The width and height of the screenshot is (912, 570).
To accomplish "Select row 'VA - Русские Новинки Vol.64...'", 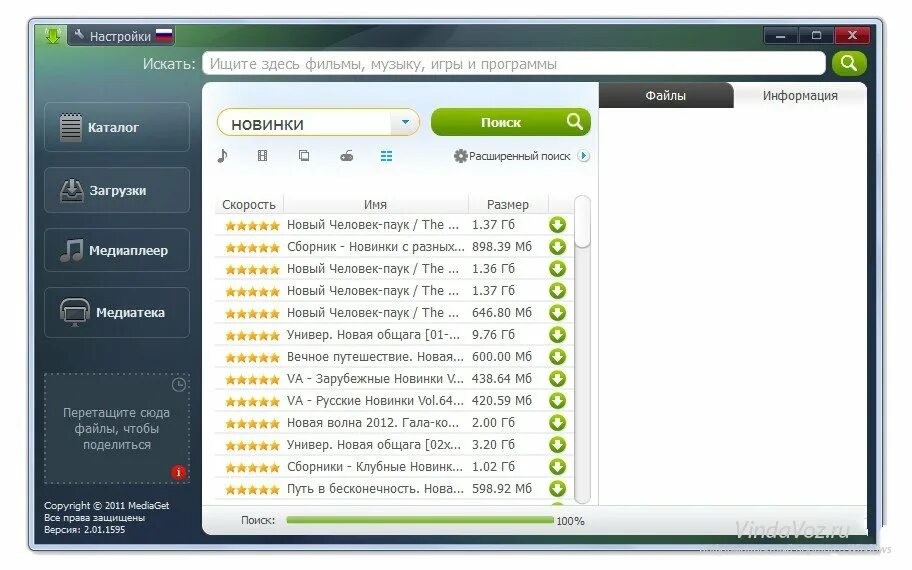I will coord(394,401).
